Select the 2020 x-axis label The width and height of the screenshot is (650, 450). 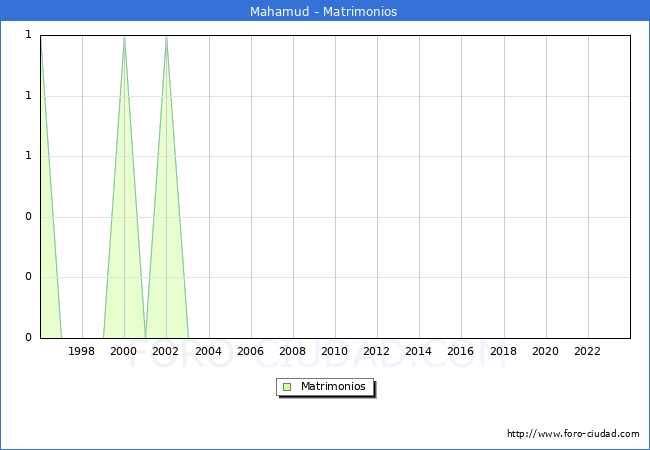(x=545, y=352)
